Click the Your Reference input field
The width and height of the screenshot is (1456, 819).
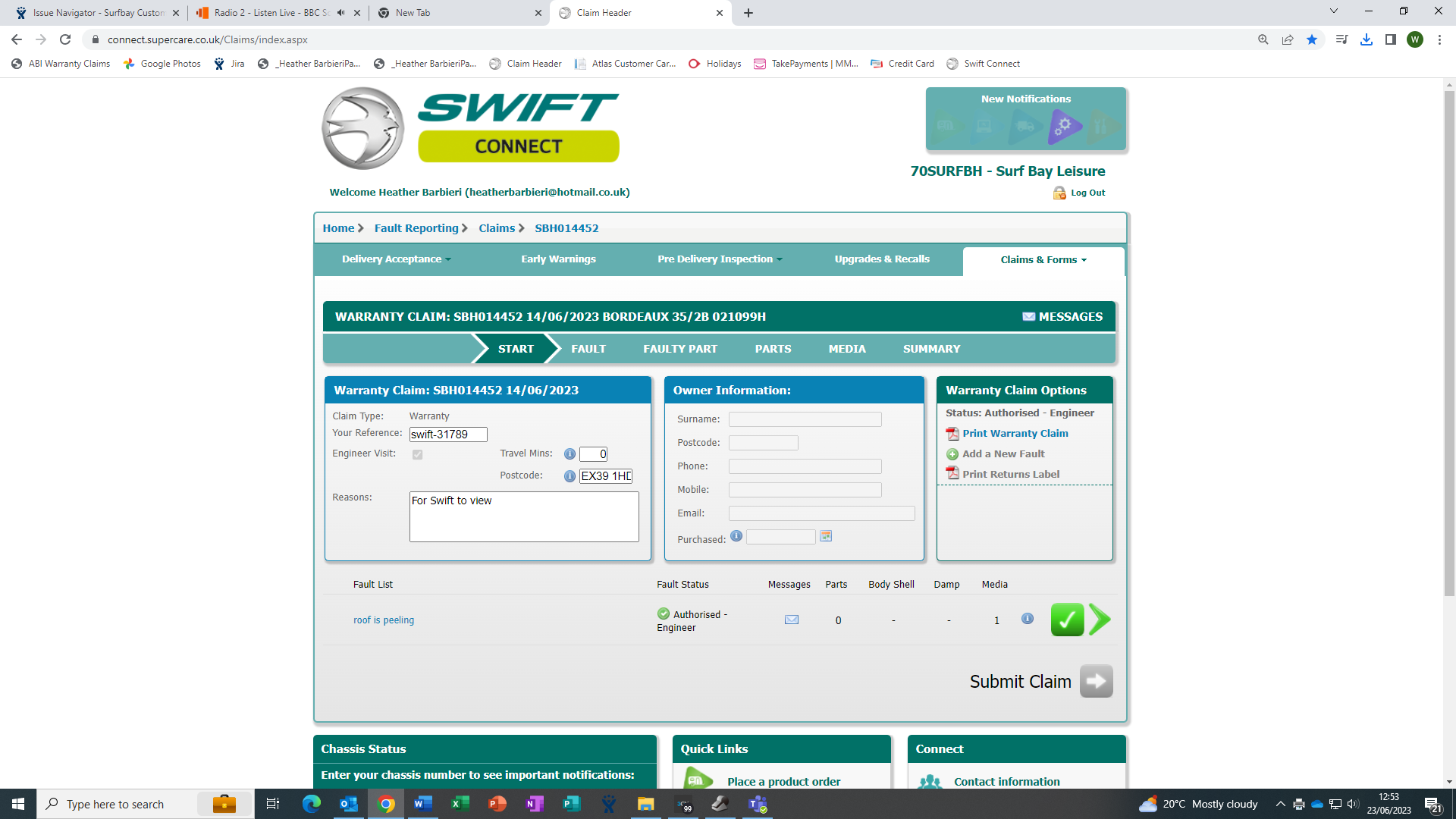pos(447,435)
